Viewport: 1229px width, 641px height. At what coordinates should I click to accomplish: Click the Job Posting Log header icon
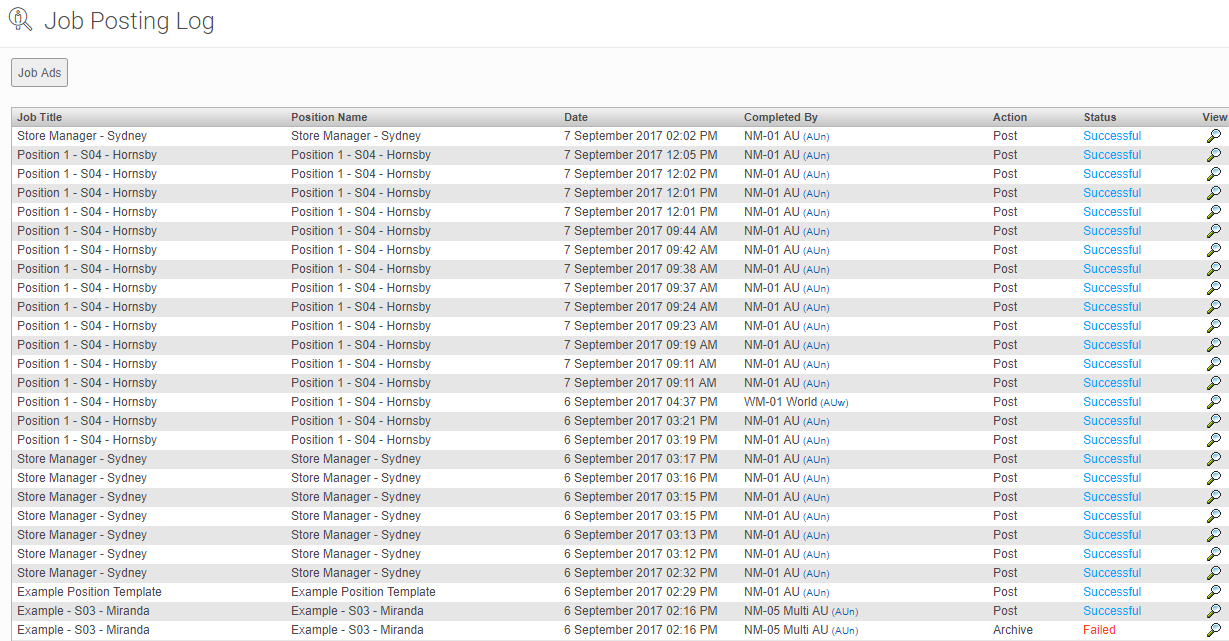click(20, 20)
